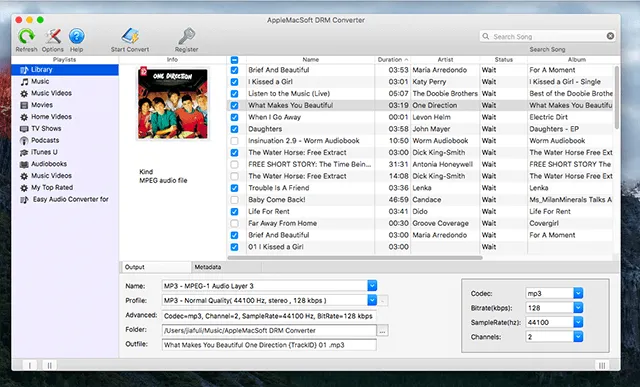This screenshot has height=387, width=640.
Task: Toggle the select-all header checkbox
Action: click(x=234, y=60)
